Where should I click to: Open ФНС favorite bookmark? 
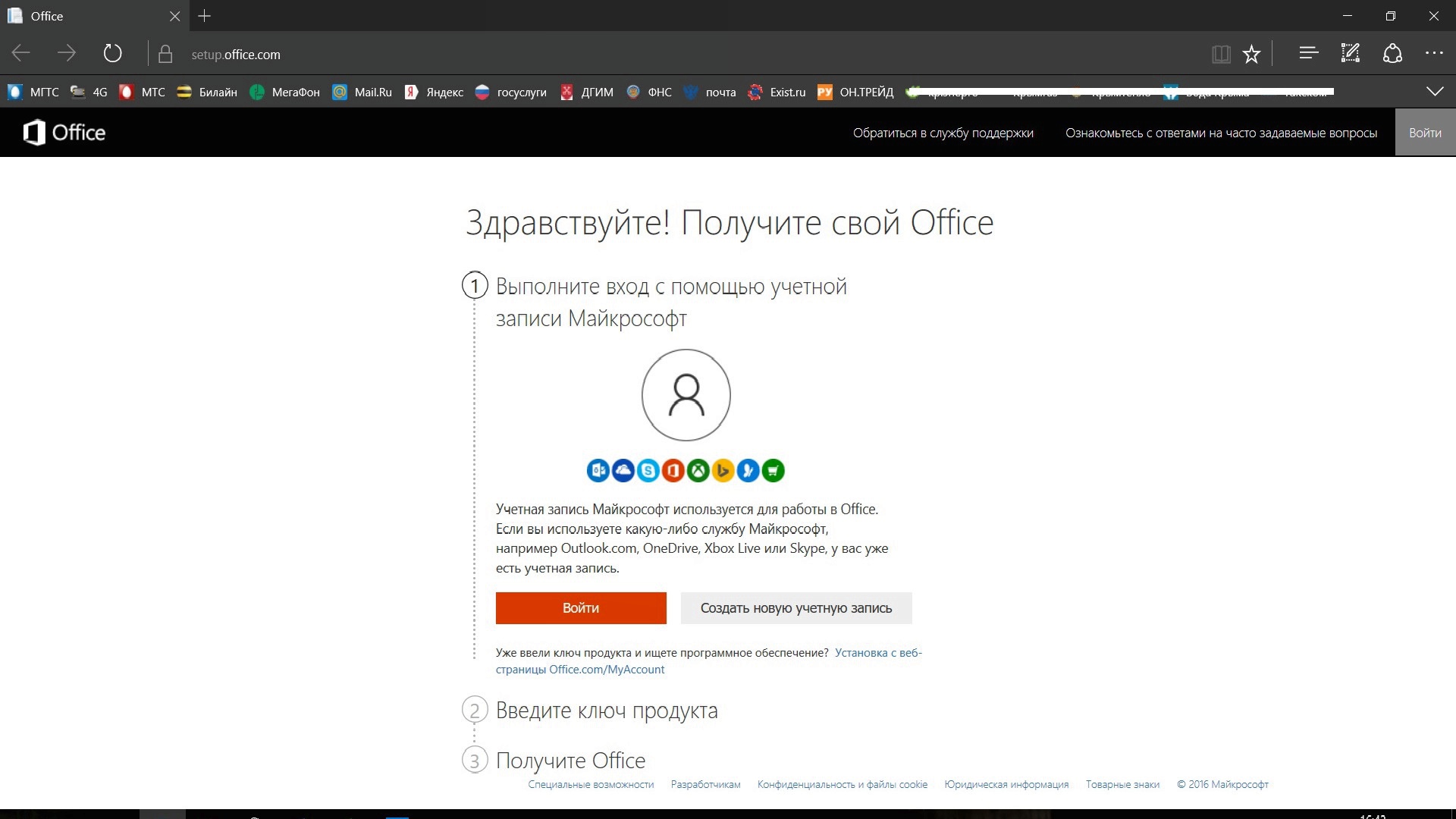649,93
